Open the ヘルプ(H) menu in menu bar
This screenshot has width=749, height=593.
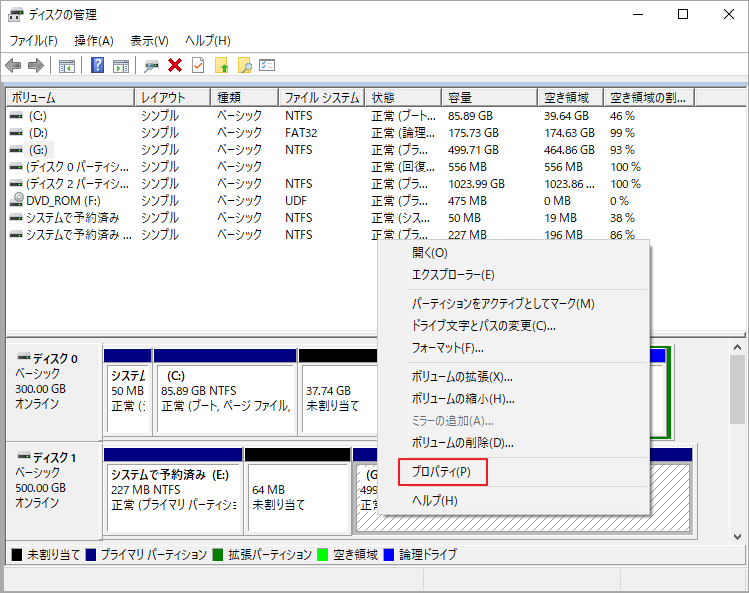point(208,41)
